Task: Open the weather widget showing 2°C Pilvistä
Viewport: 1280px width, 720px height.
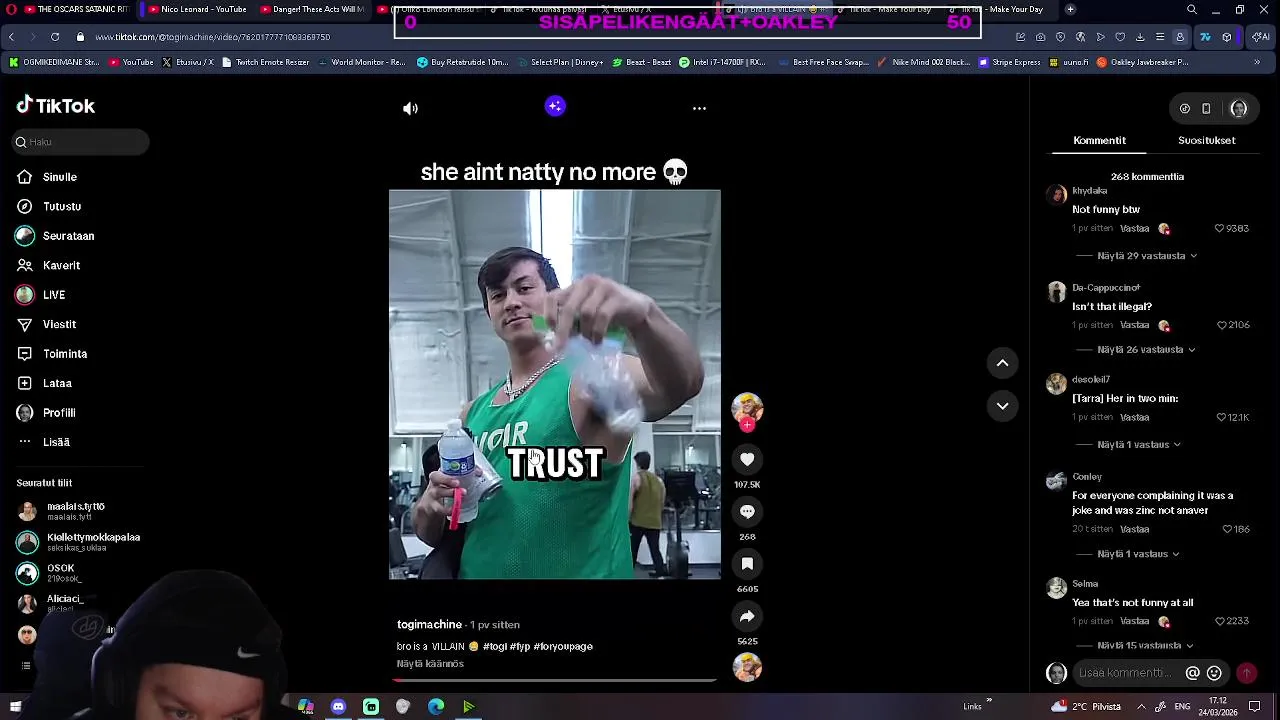Action: [x=1086, y=707]
